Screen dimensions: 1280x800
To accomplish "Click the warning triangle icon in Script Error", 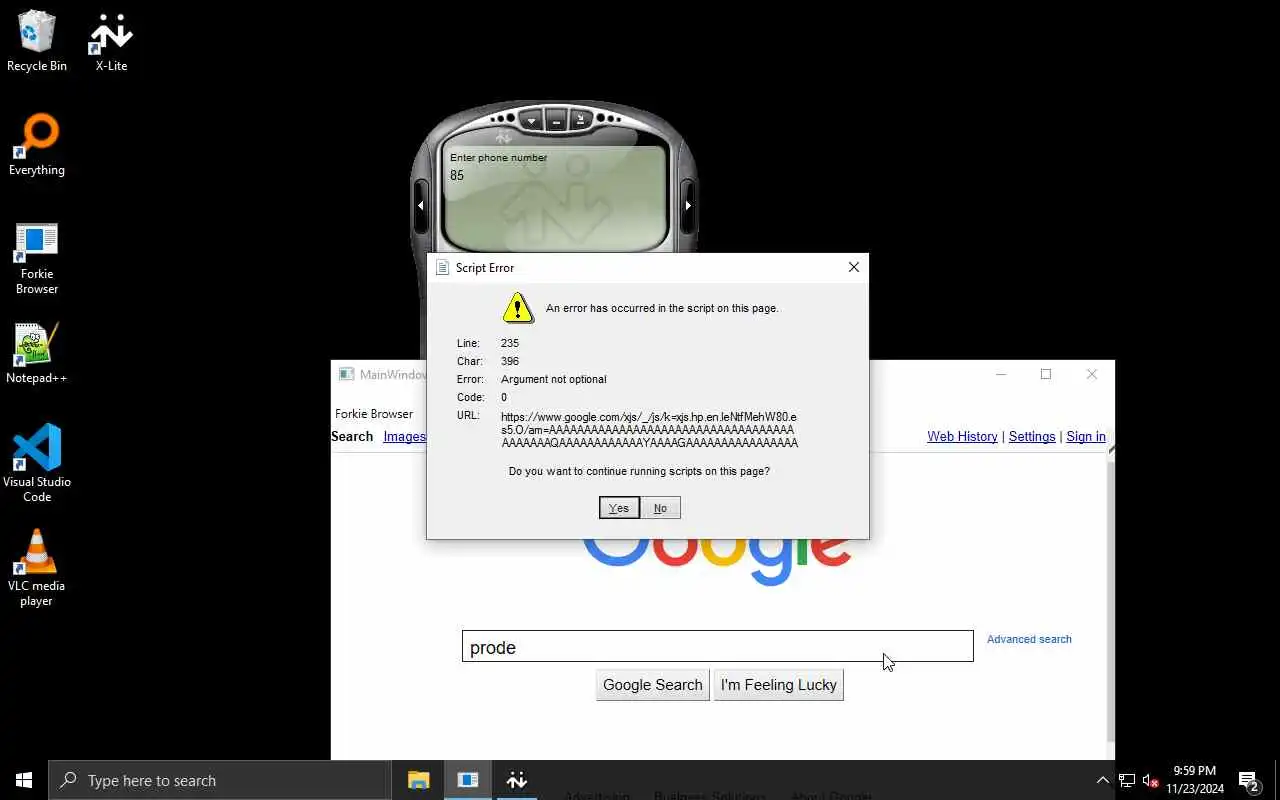I will [518, 308].
